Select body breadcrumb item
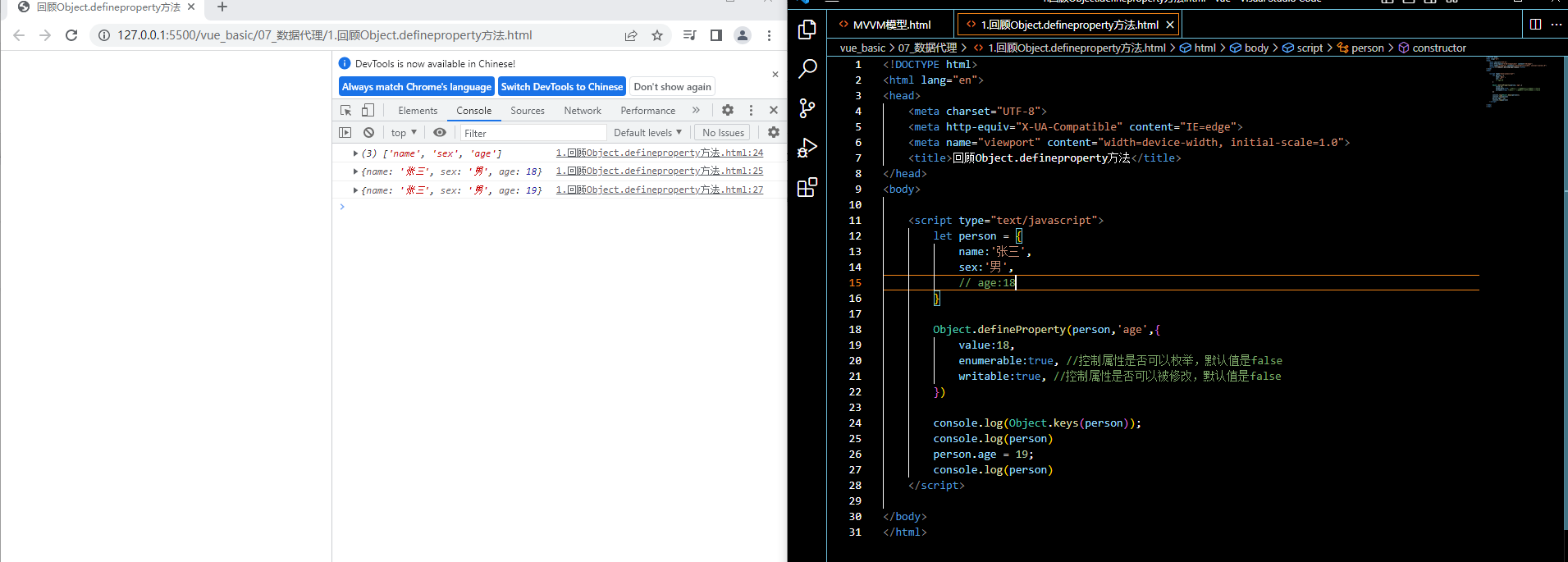1568x562 pixels. (x=1249, y=48)
